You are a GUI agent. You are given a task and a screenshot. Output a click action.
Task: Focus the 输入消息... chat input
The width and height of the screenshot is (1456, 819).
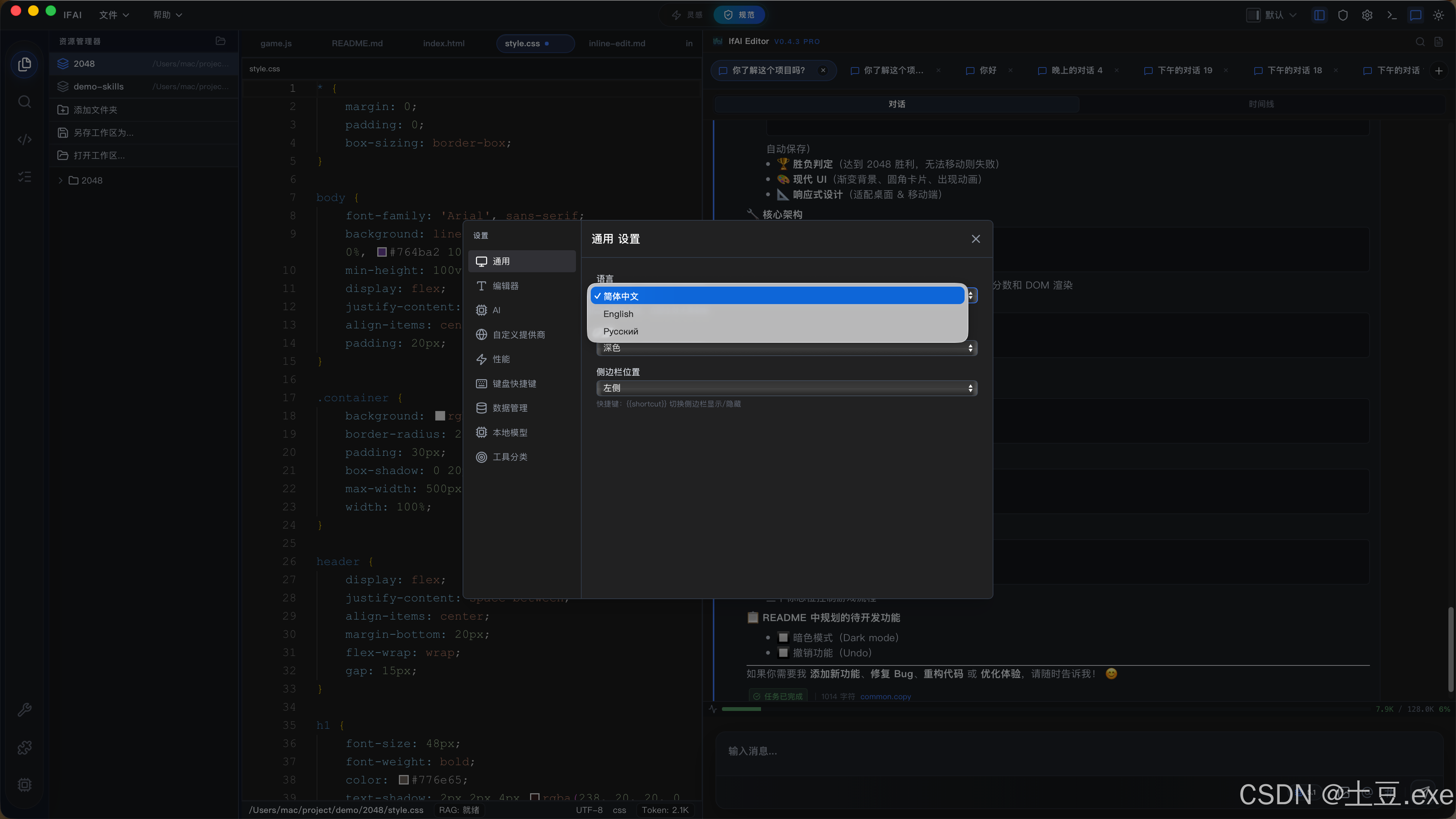click(x=1078, y=752)
